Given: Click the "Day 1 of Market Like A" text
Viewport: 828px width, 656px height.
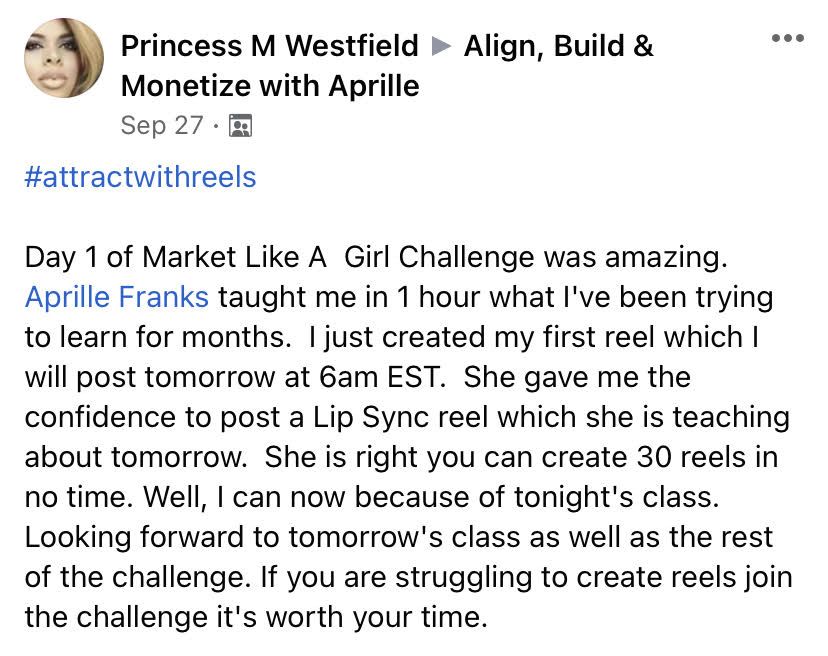Looking at the screenshot, I should [x=175, y=257].
